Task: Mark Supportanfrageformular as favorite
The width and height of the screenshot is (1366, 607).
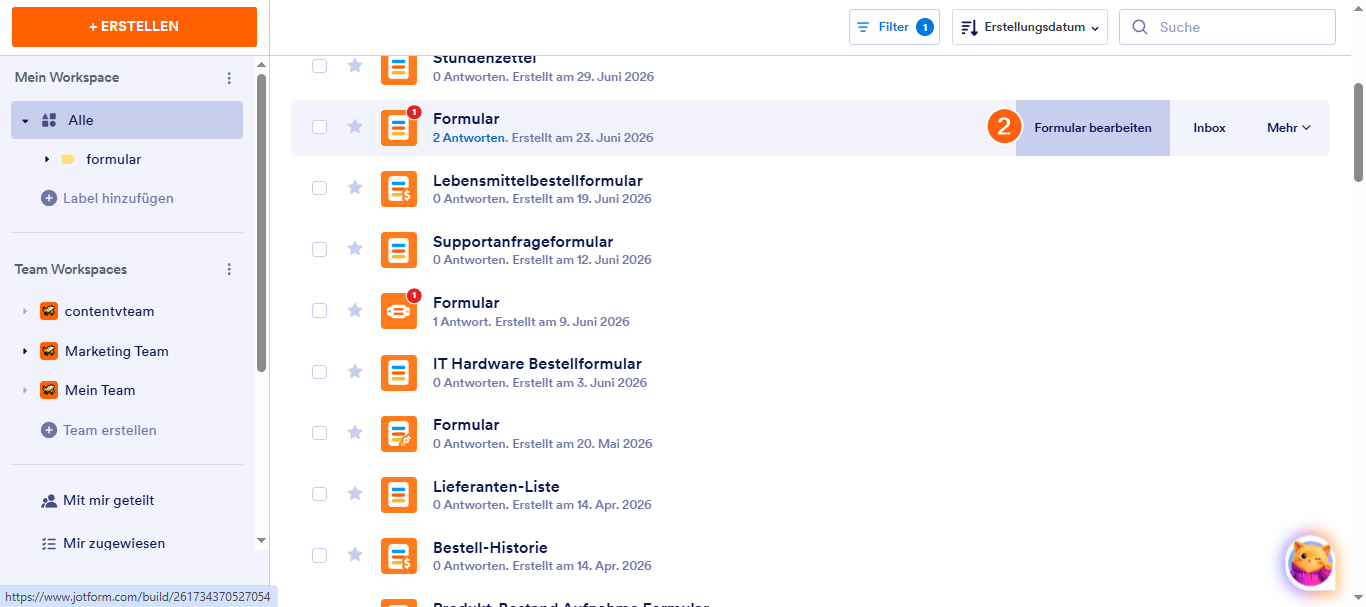Action: [x=355, y=248]
